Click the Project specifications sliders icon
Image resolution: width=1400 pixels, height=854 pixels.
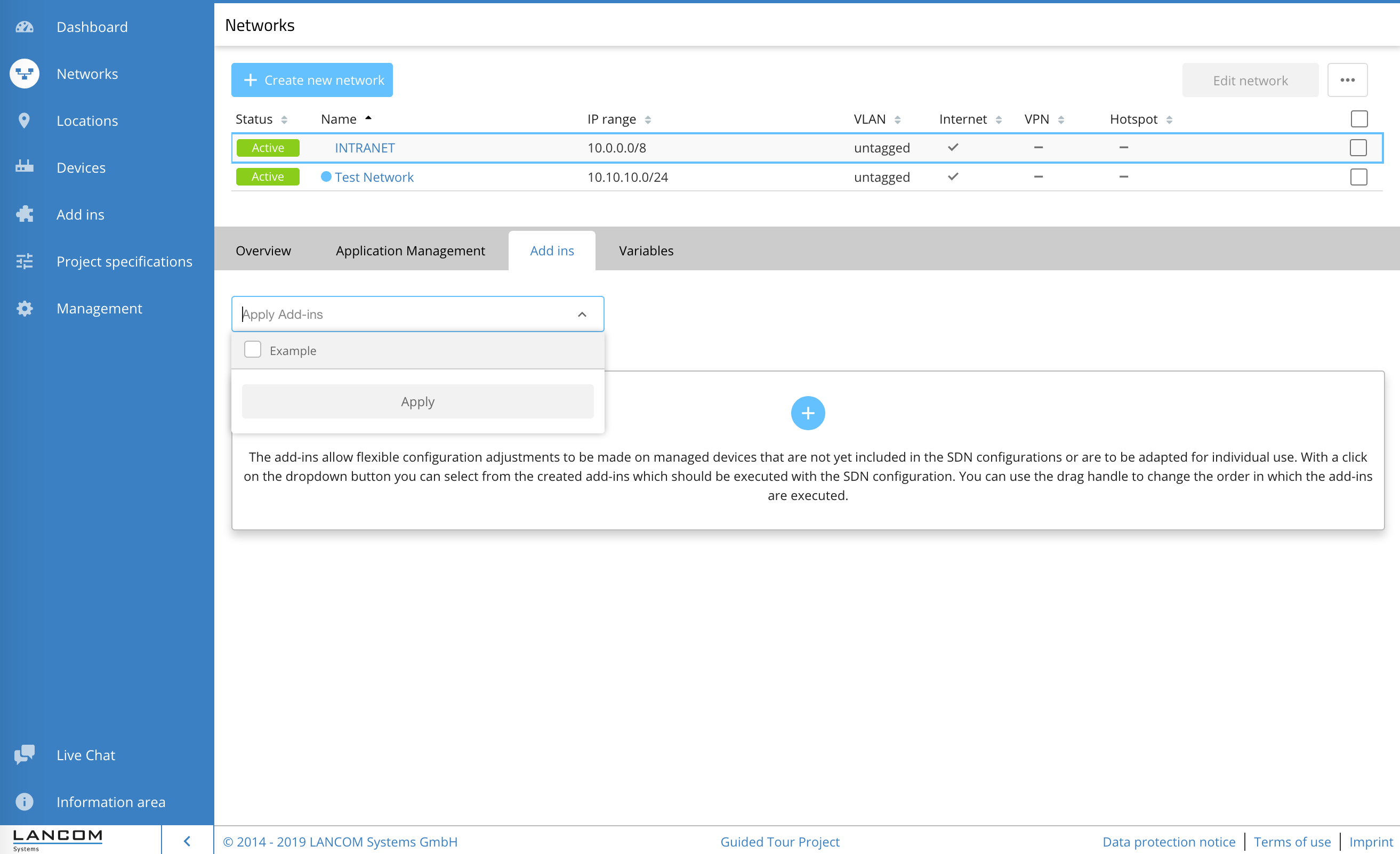(24, 261)
